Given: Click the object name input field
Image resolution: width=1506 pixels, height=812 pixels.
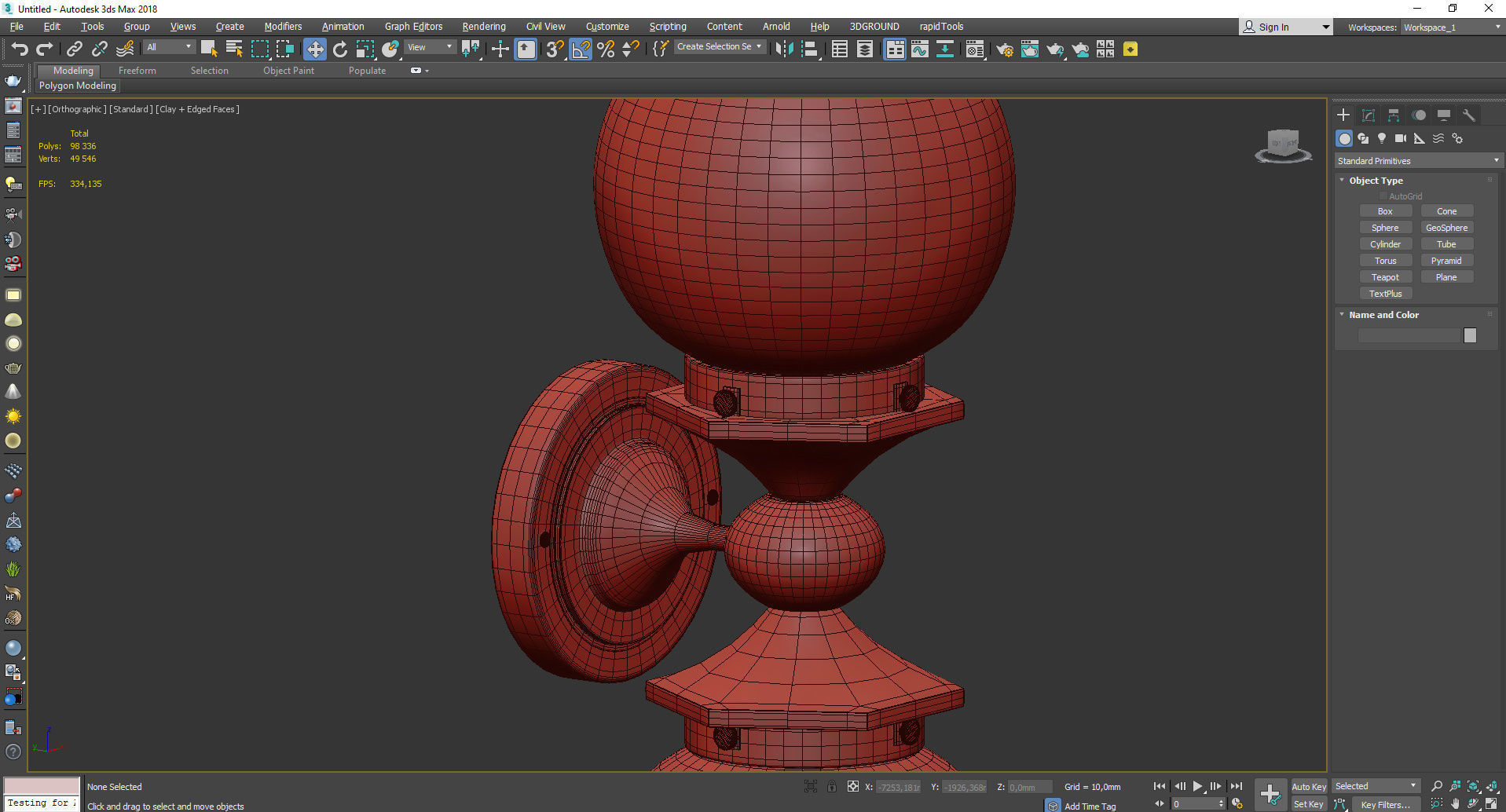Looking at the screenshot, I should tap(1409, 335).
